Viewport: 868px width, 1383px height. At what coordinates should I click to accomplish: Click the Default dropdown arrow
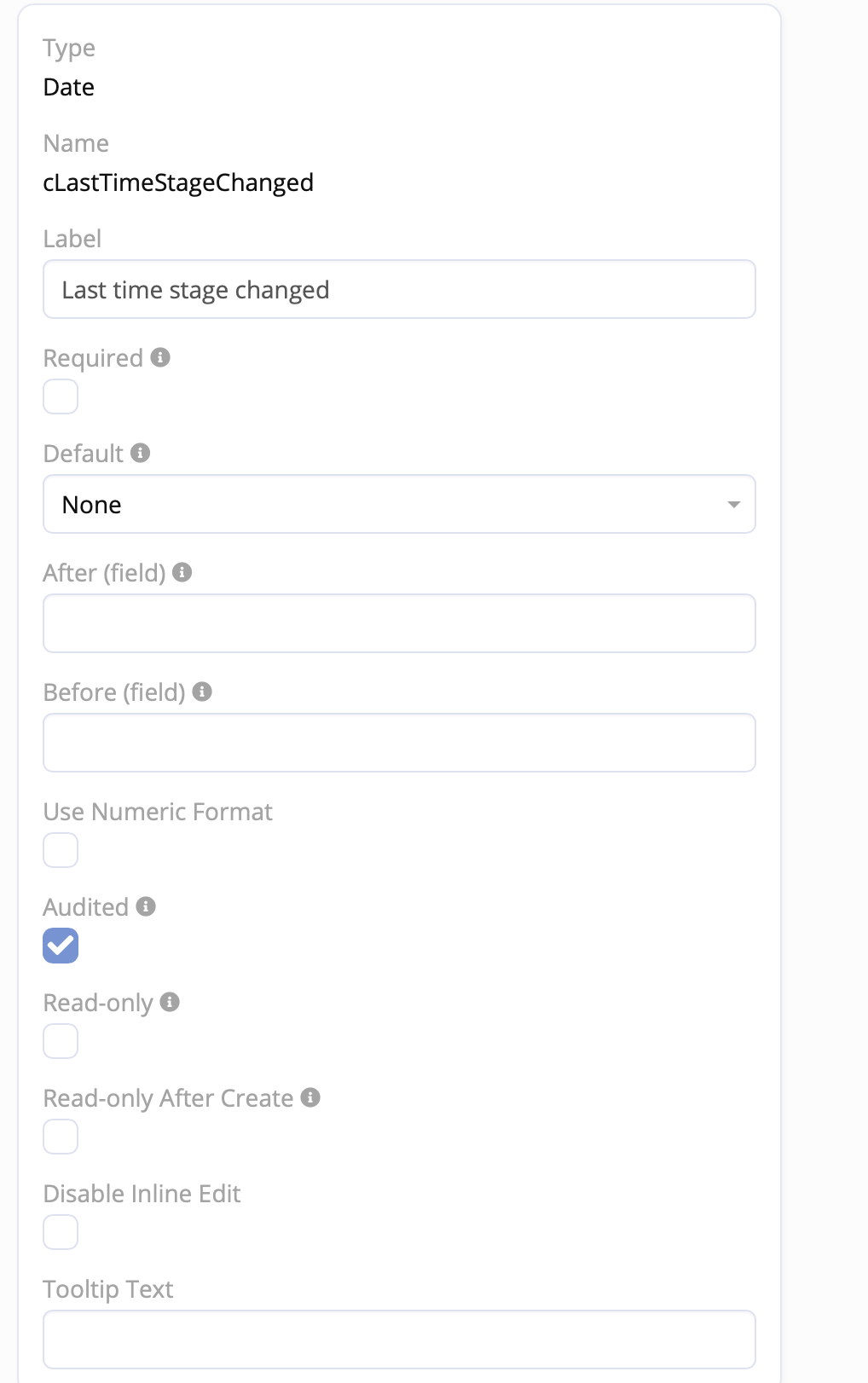click(733, 504)
